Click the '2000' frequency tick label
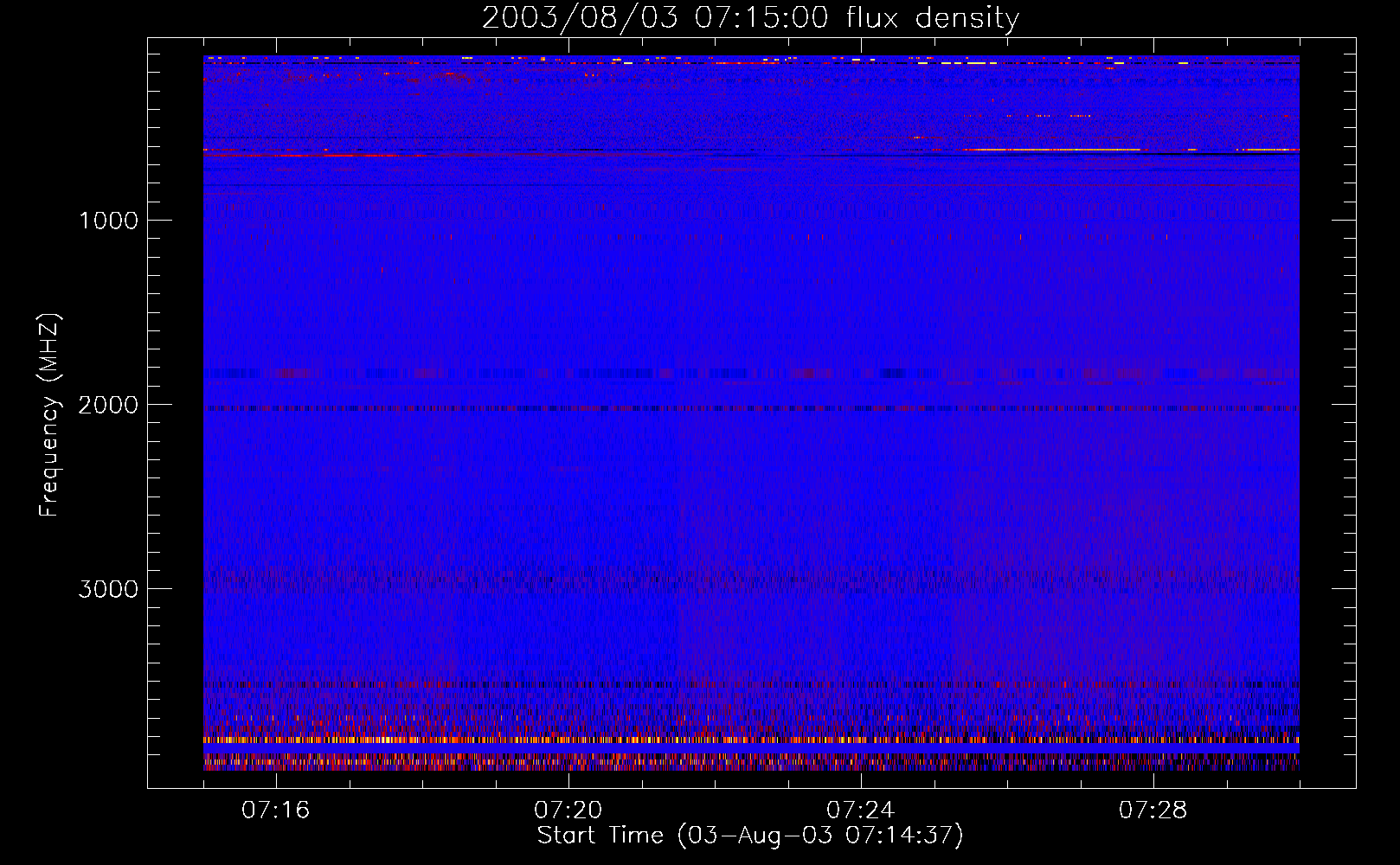Screen dimensions: 1400x865 tap(108, 405)
